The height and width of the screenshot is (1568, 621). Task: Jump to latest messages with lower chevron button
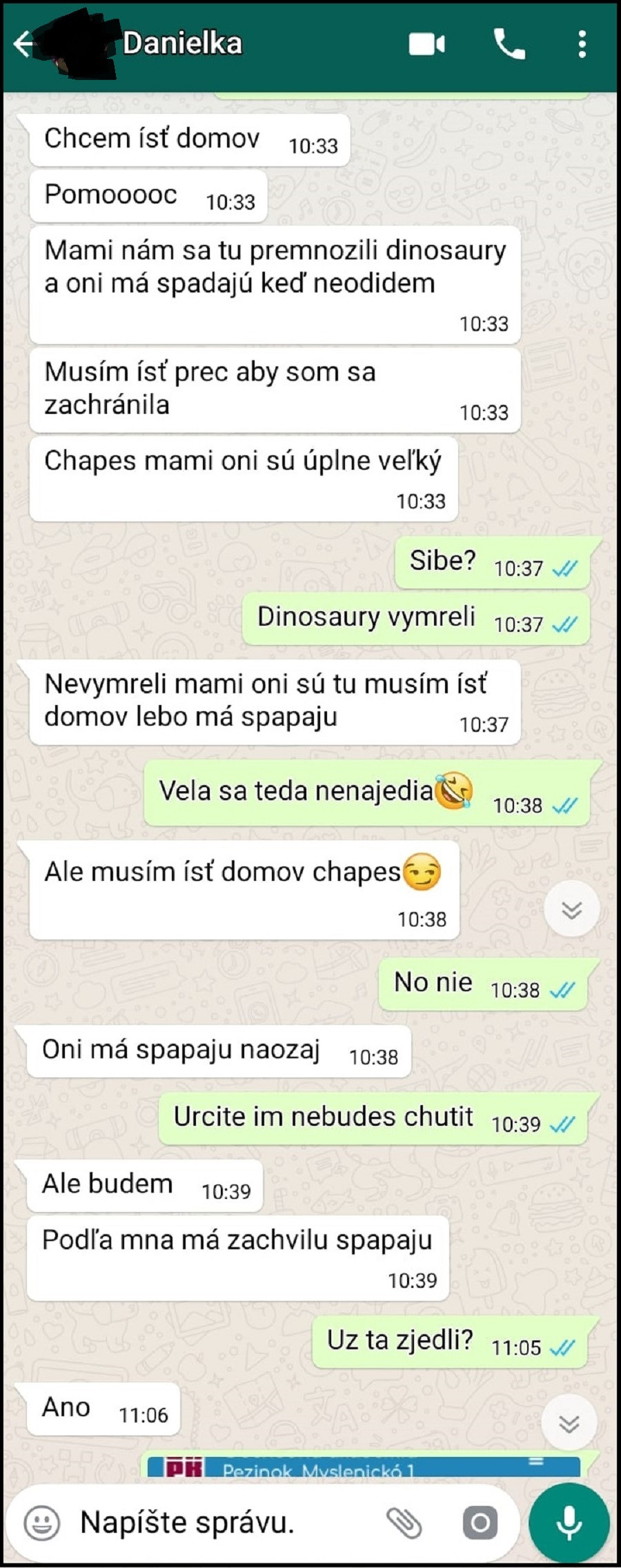pos(569,1424)
